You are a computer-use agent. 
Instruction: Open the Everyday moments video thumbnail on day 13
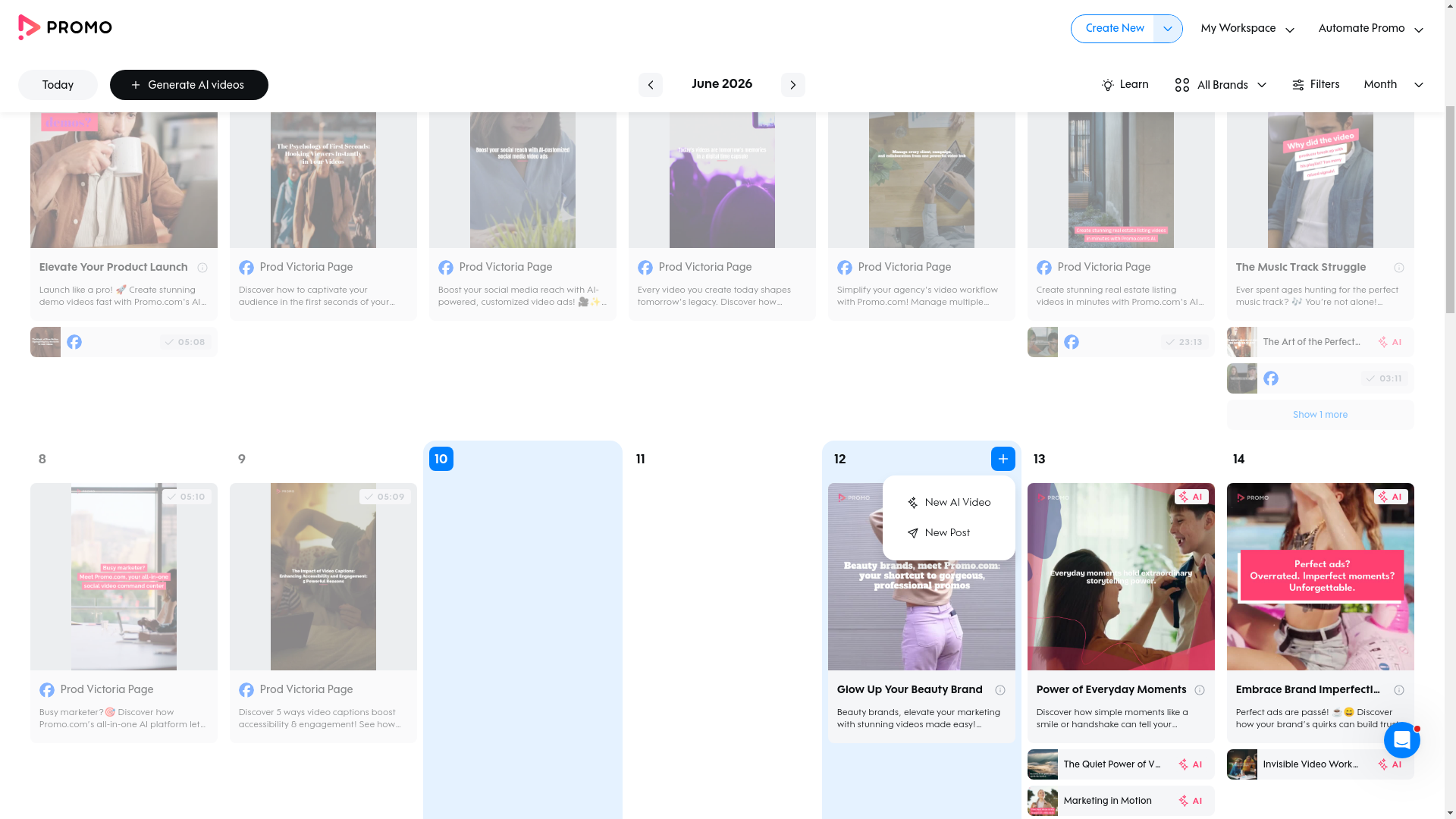[x=1120, y=576]
